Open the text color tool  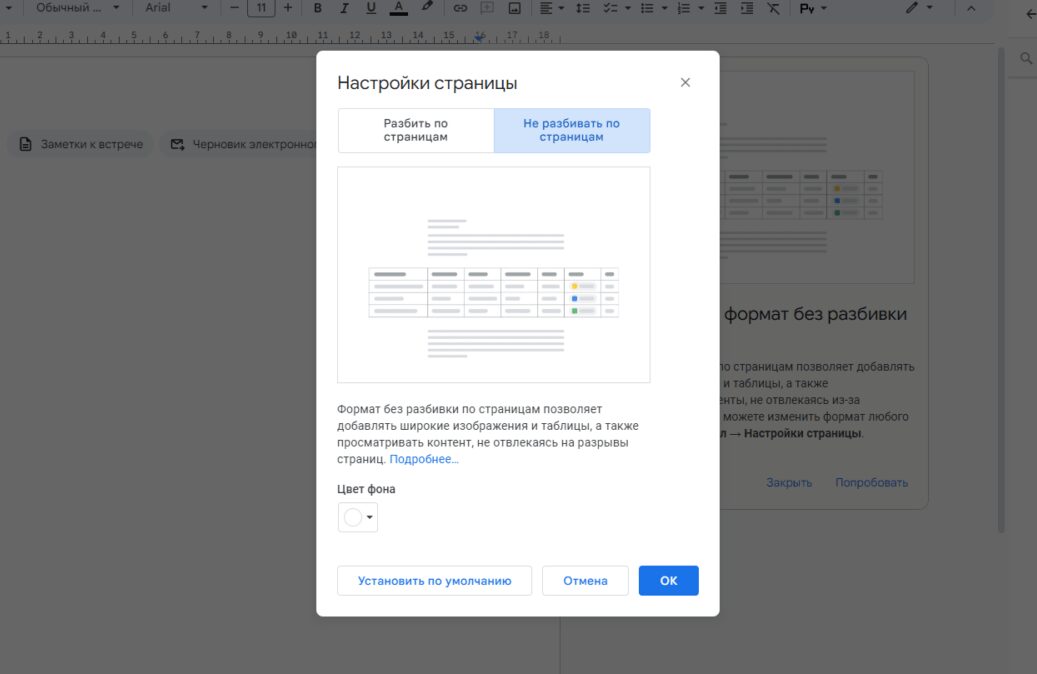[398, 9]
